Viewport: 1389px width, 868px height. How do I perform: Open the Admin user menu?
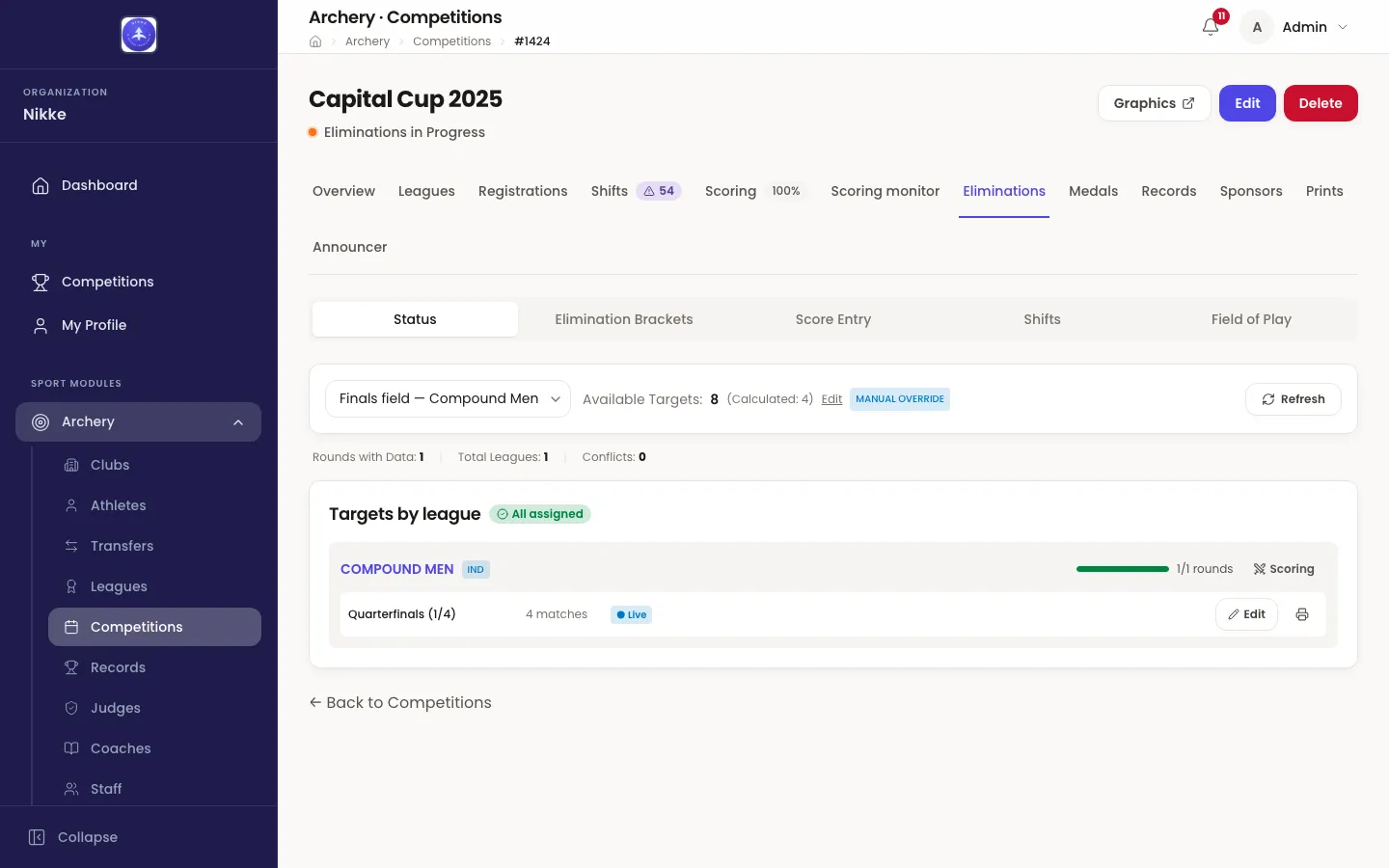coord(1294,27)
